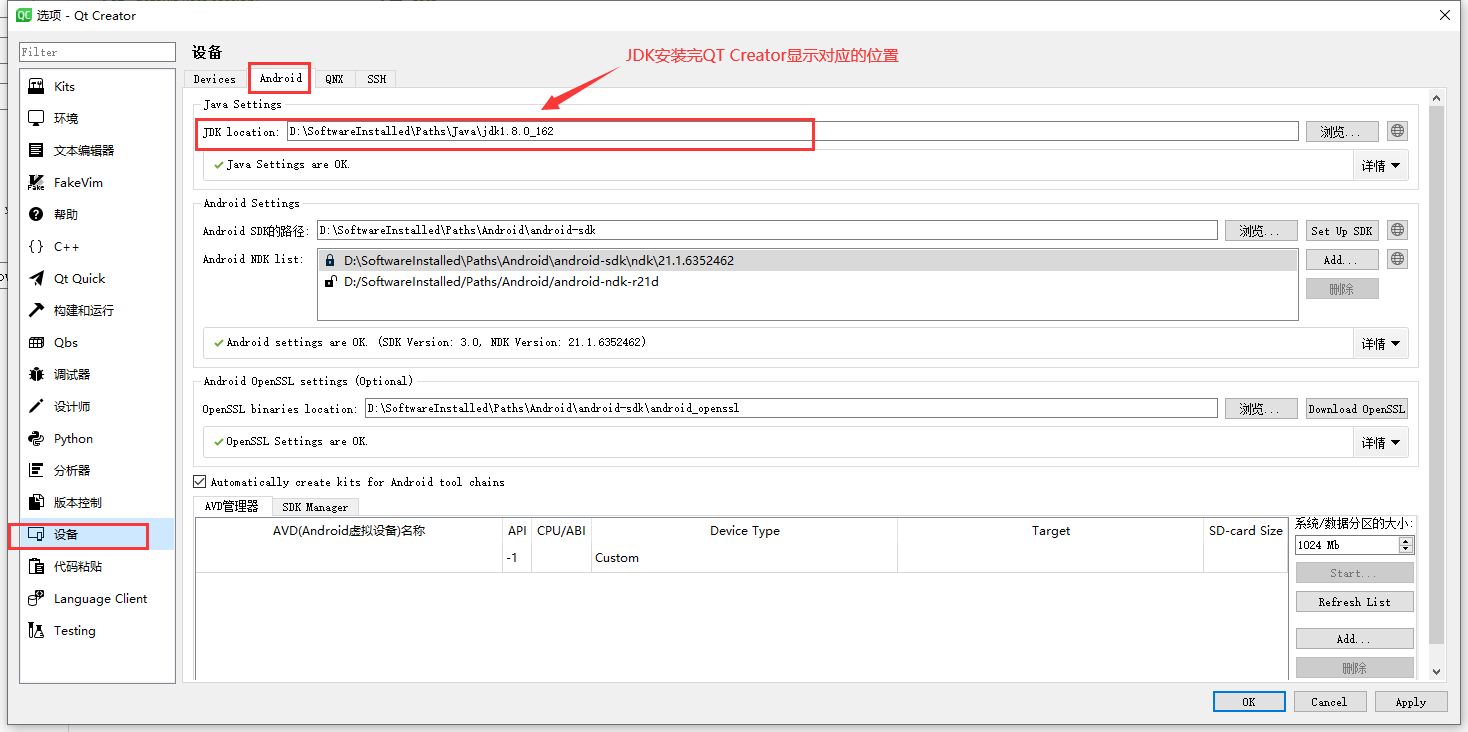Click the globe icon beside JDK location

[1396, 130]
